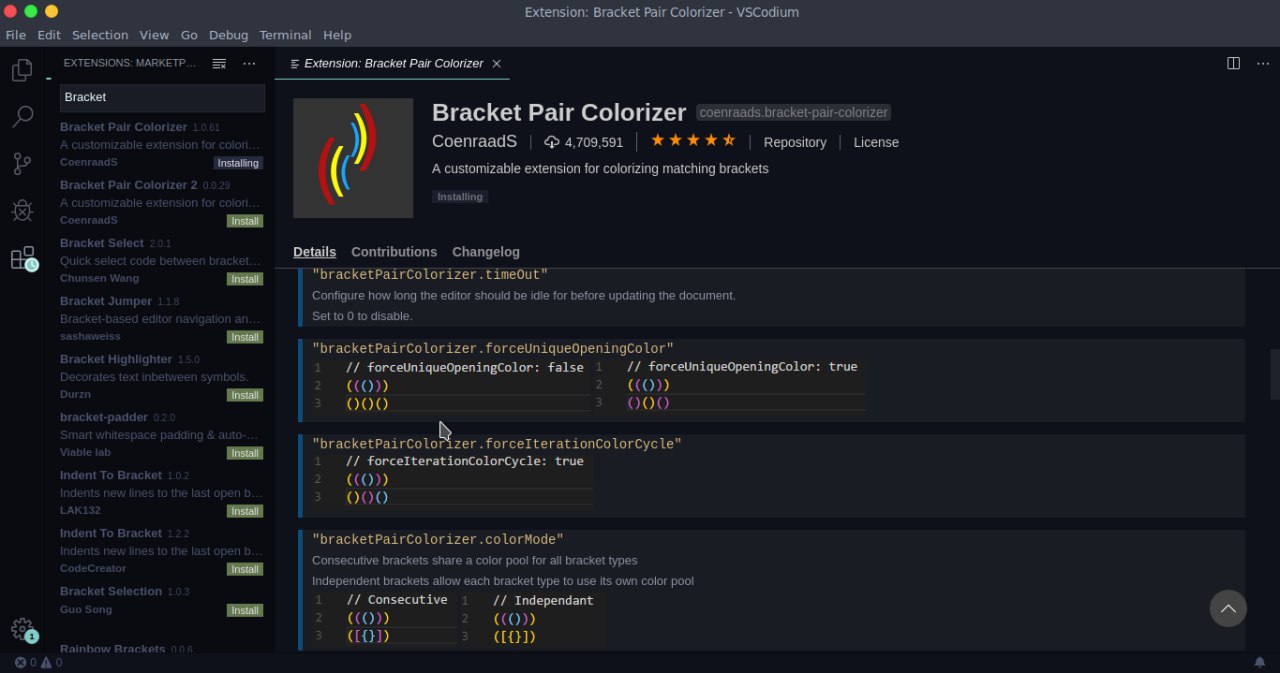The width and height of the screenshot is (1280, 673).
Task: Select Bracket Highlighter extension entry
Action: click(160, 376)
